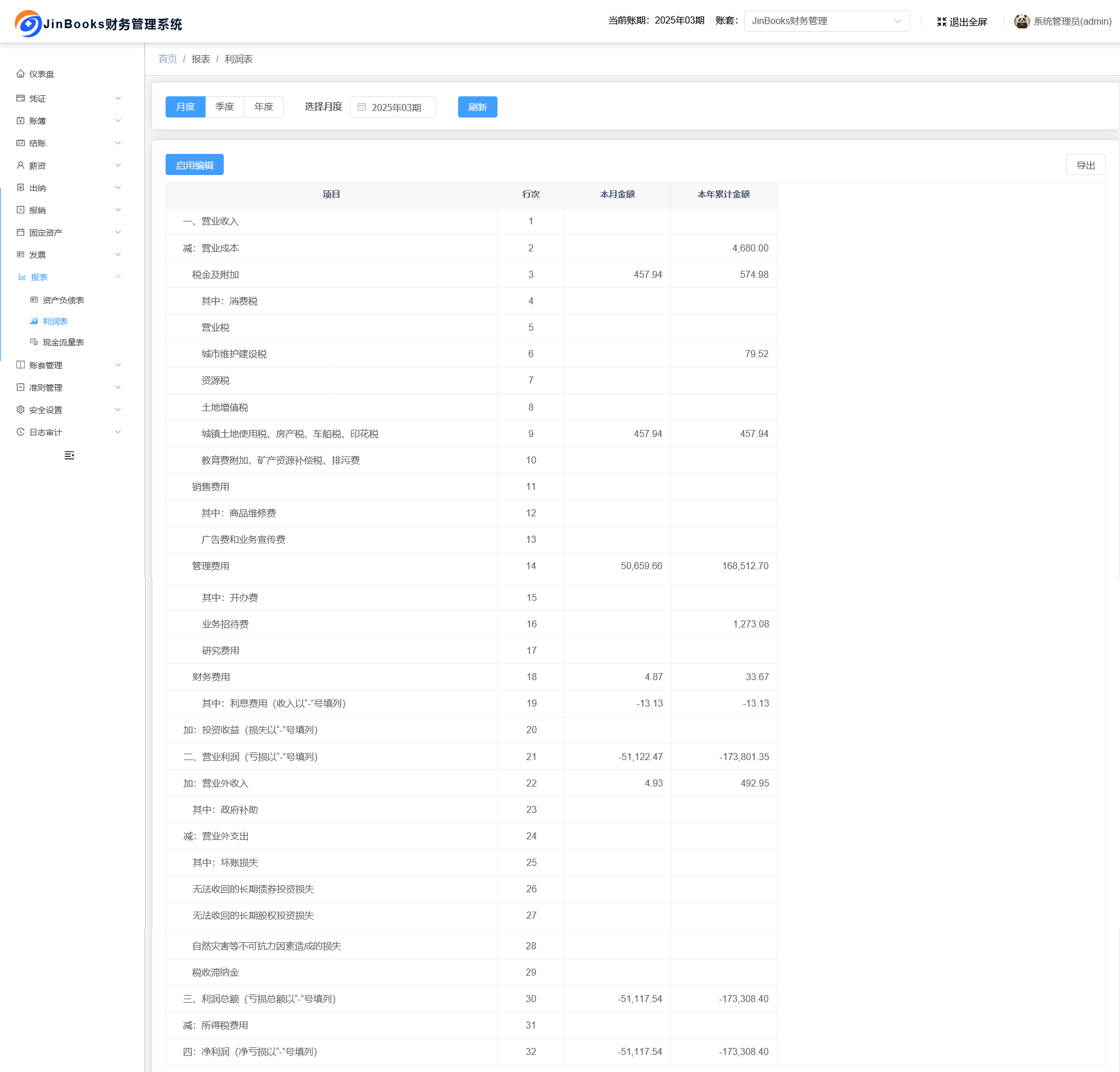Select the 月度 period option

(186, 107)
